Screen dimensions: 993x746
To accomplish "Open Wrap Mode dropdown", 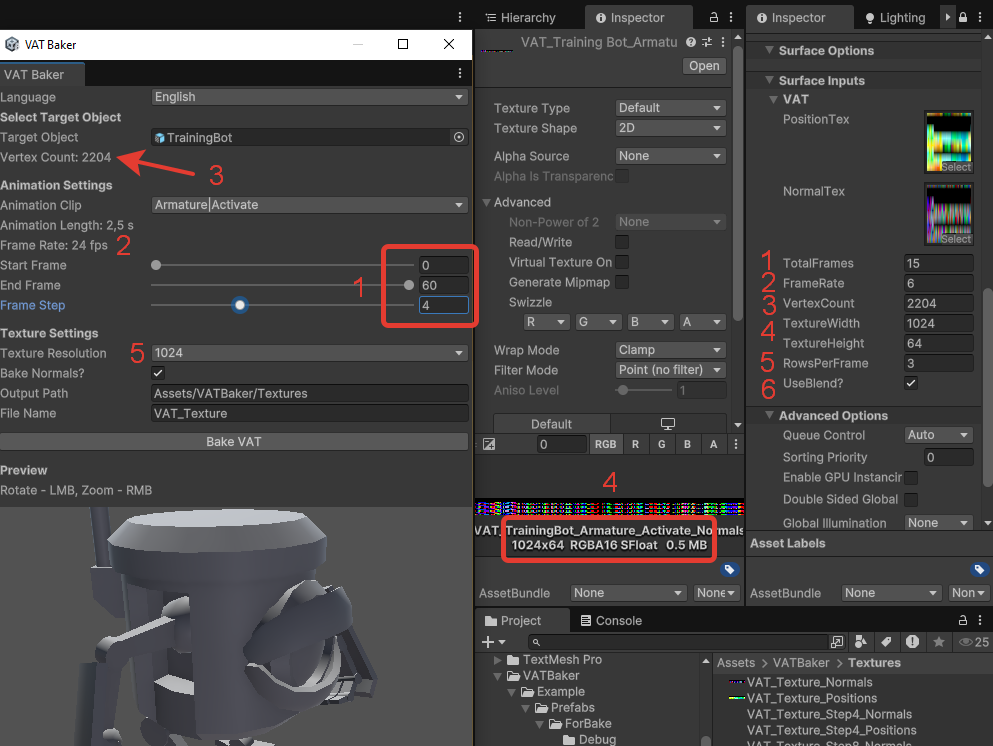I will 671,350.
